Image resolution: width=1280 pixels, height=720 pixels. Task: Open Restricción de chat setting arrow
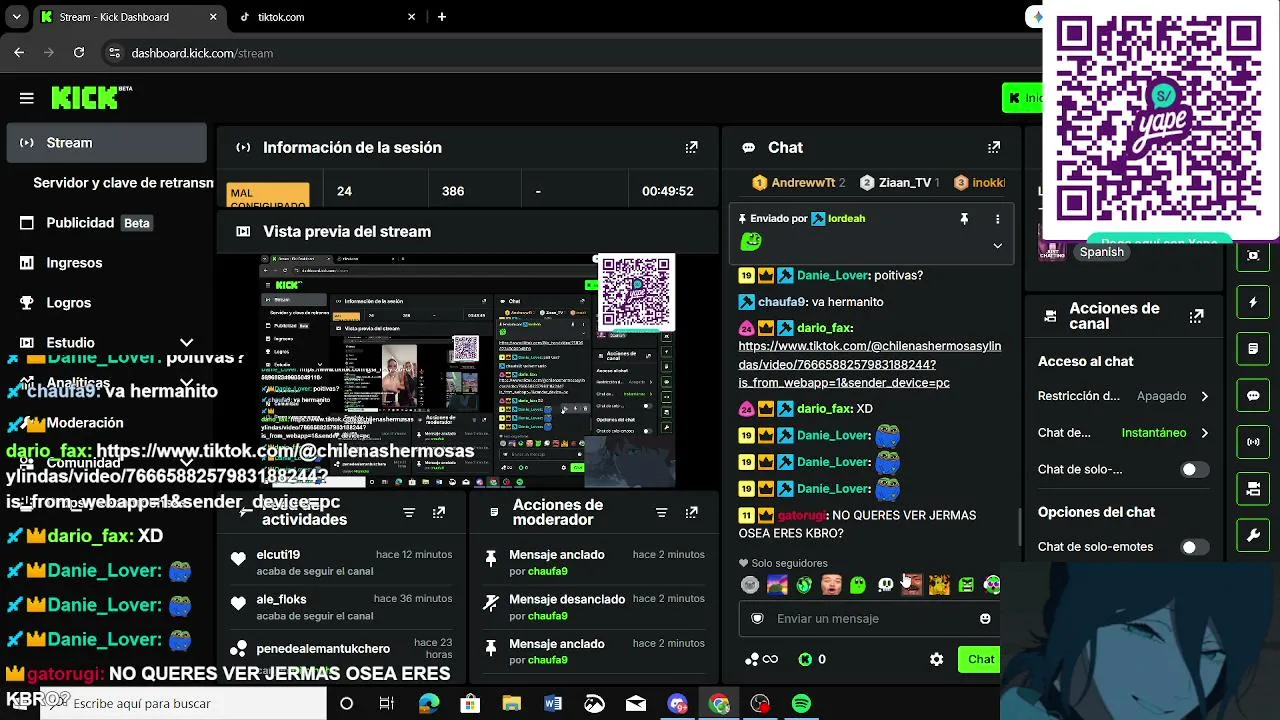pyautogui.click(x=1204, y=396)
